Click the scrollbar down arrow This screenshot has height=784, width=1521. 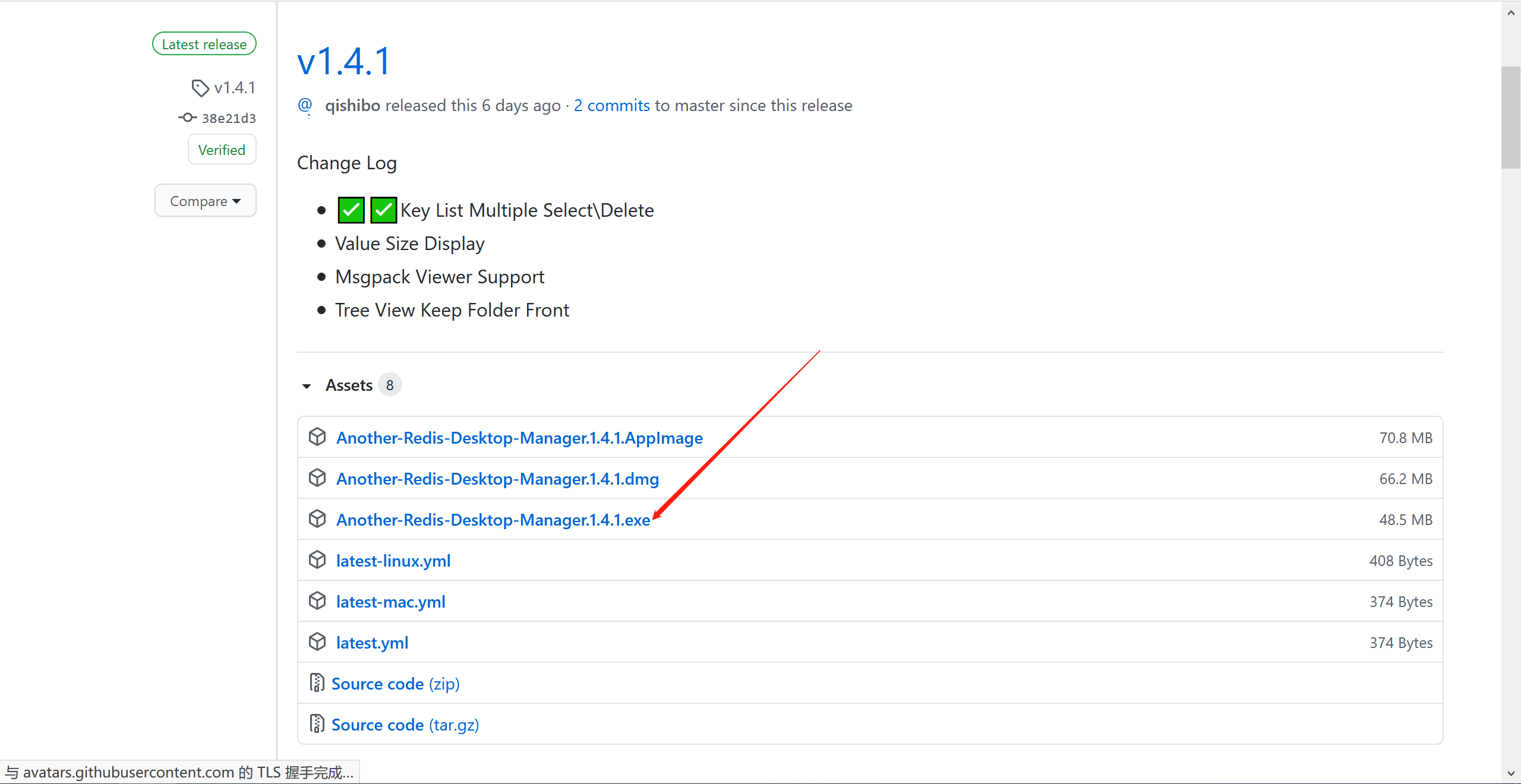(1511, 773)
